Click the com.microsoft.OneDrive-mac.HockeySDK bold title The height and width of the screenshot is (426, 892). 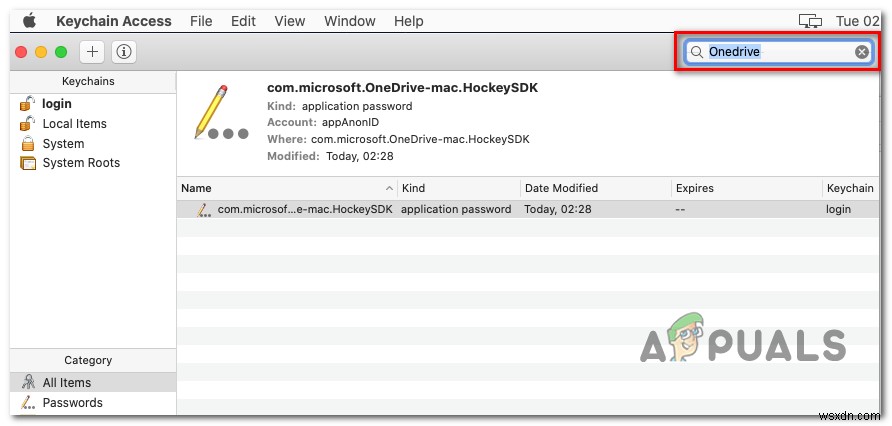point(402,88)
